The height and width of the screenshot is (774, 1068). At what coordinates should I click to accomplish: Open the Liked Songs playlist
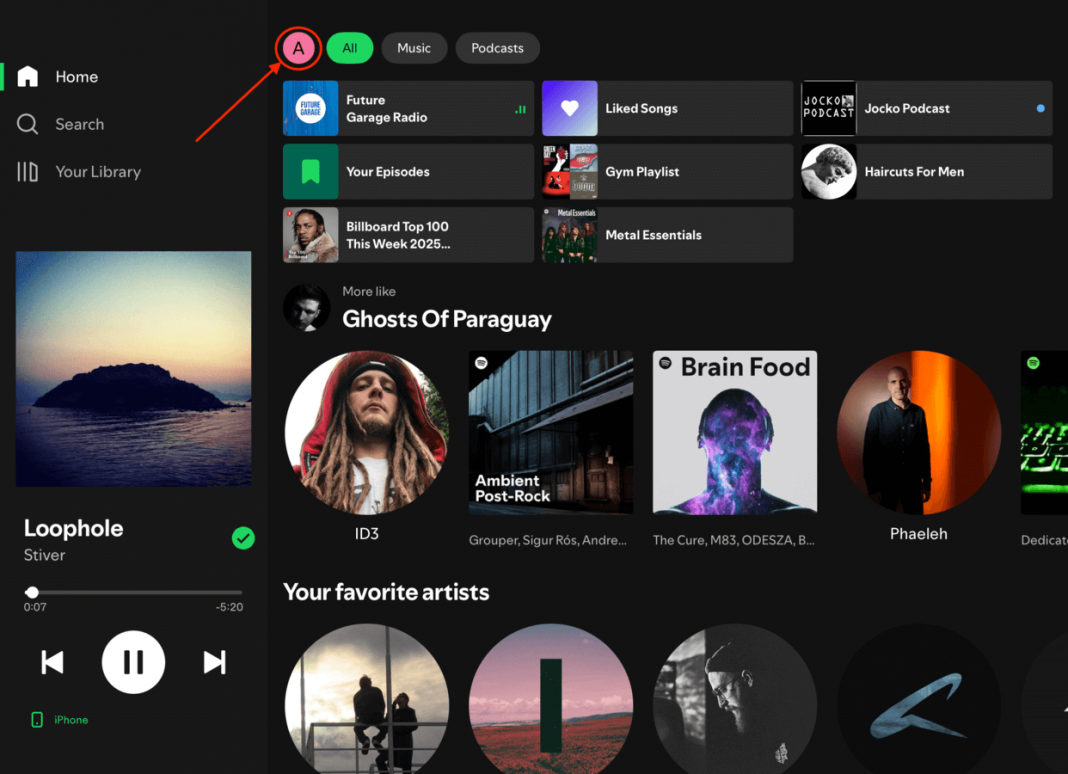click(667, 108)
